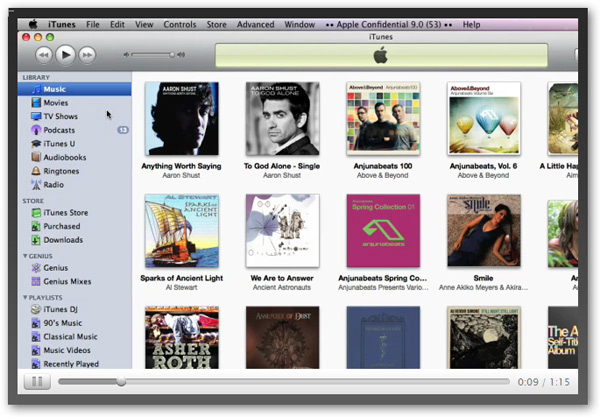Open the iTunes application menu
The image size is (600, 417).
(x=62, y=24)
